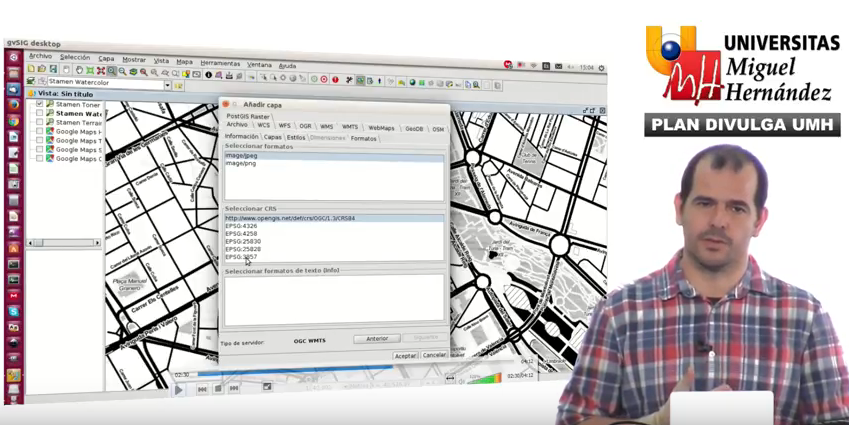Image resolution: width=849 pixels, height=425 pixels.
Task: Click the New document toolbar icon
Action: 31,70
